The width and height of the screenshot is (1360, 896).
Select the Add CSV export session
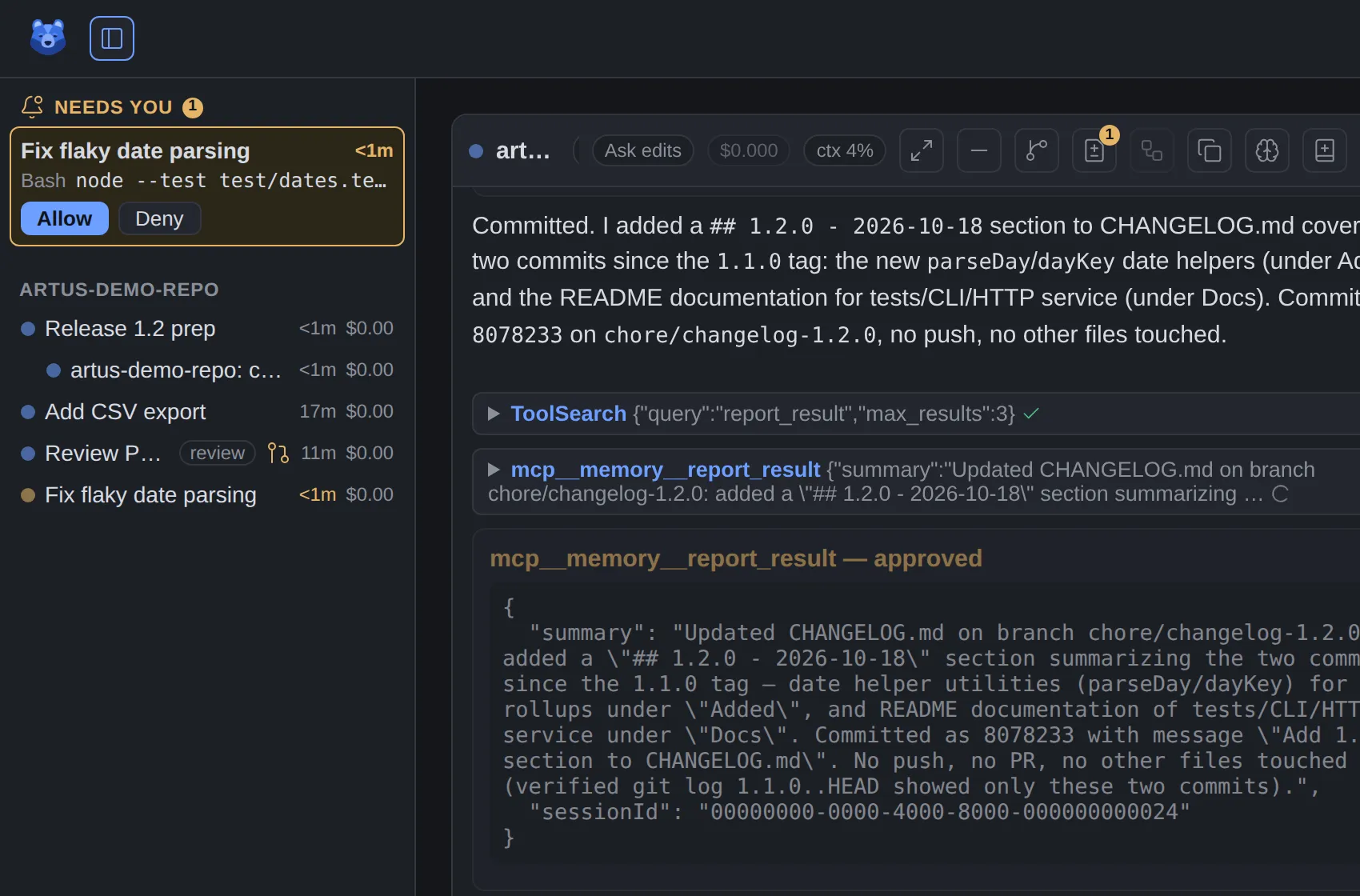[x=207, y=411]
